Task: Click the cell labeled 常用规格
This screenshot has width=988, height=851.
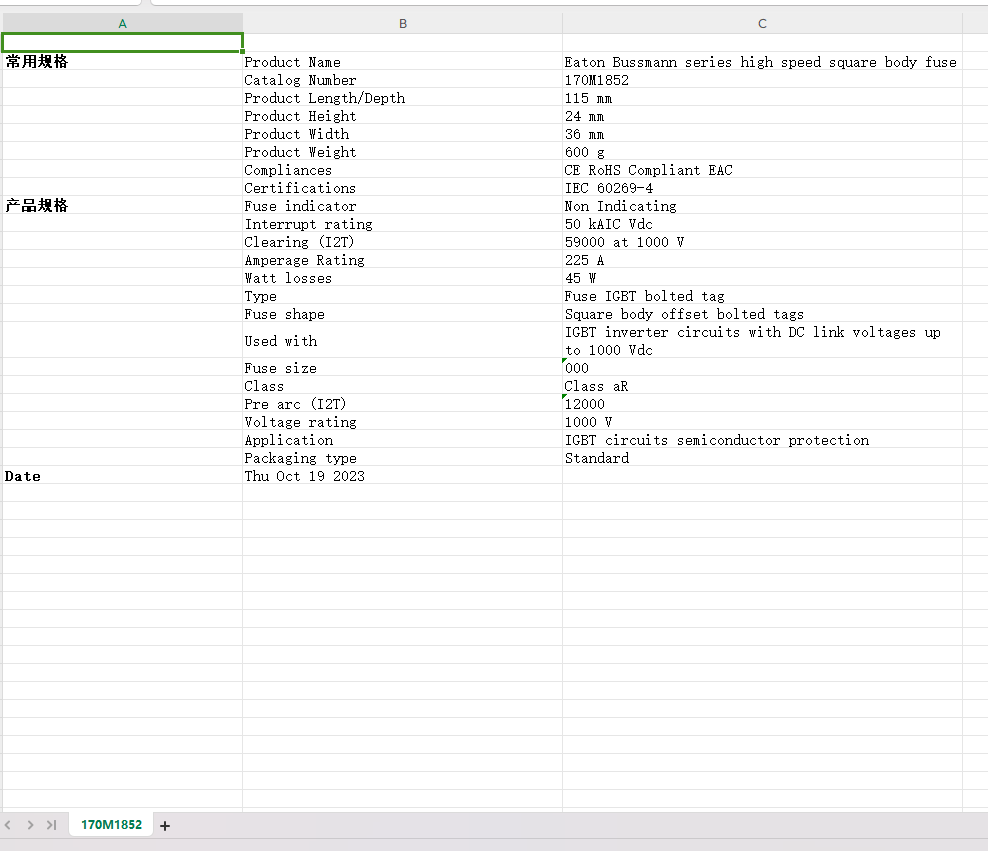Action: pos(122,62)
